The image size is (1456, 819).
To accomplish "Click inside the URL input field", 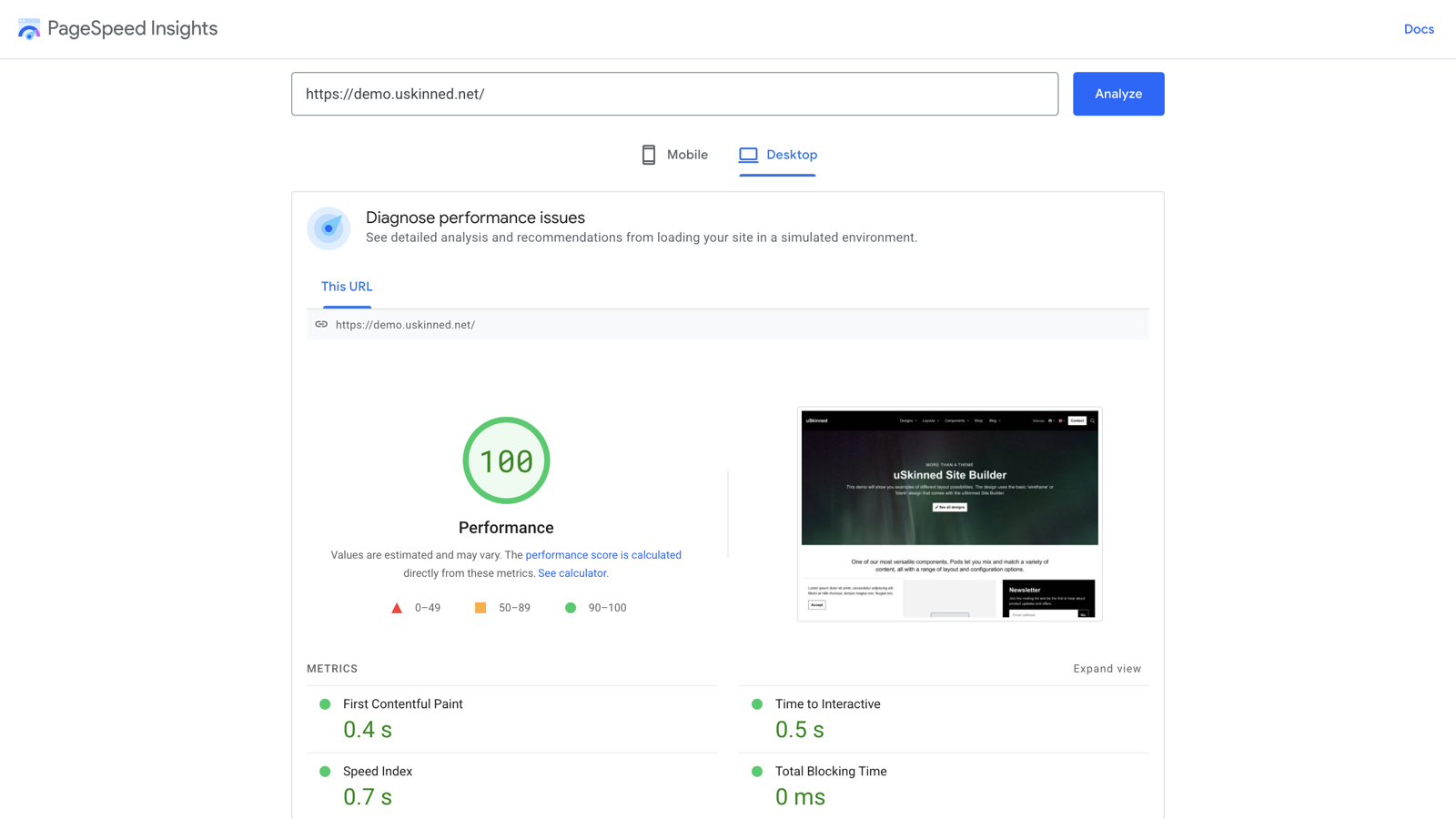I will coord(673,94).
